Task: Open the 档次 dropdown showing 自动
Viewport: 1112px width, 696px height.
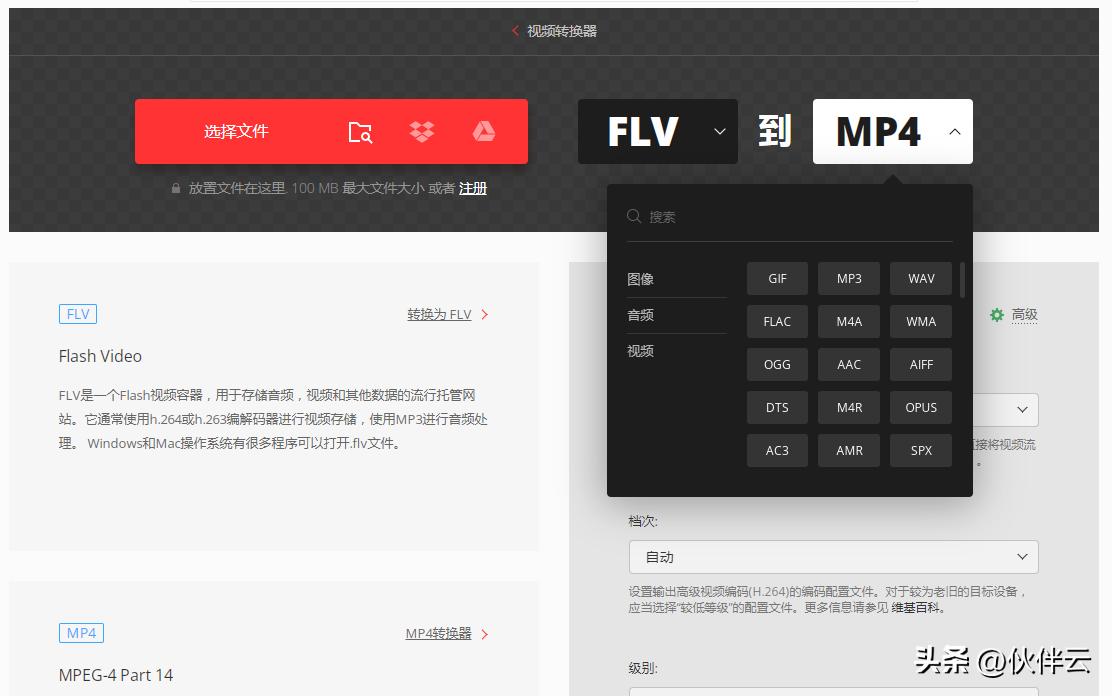Action: tap(833, 556)
